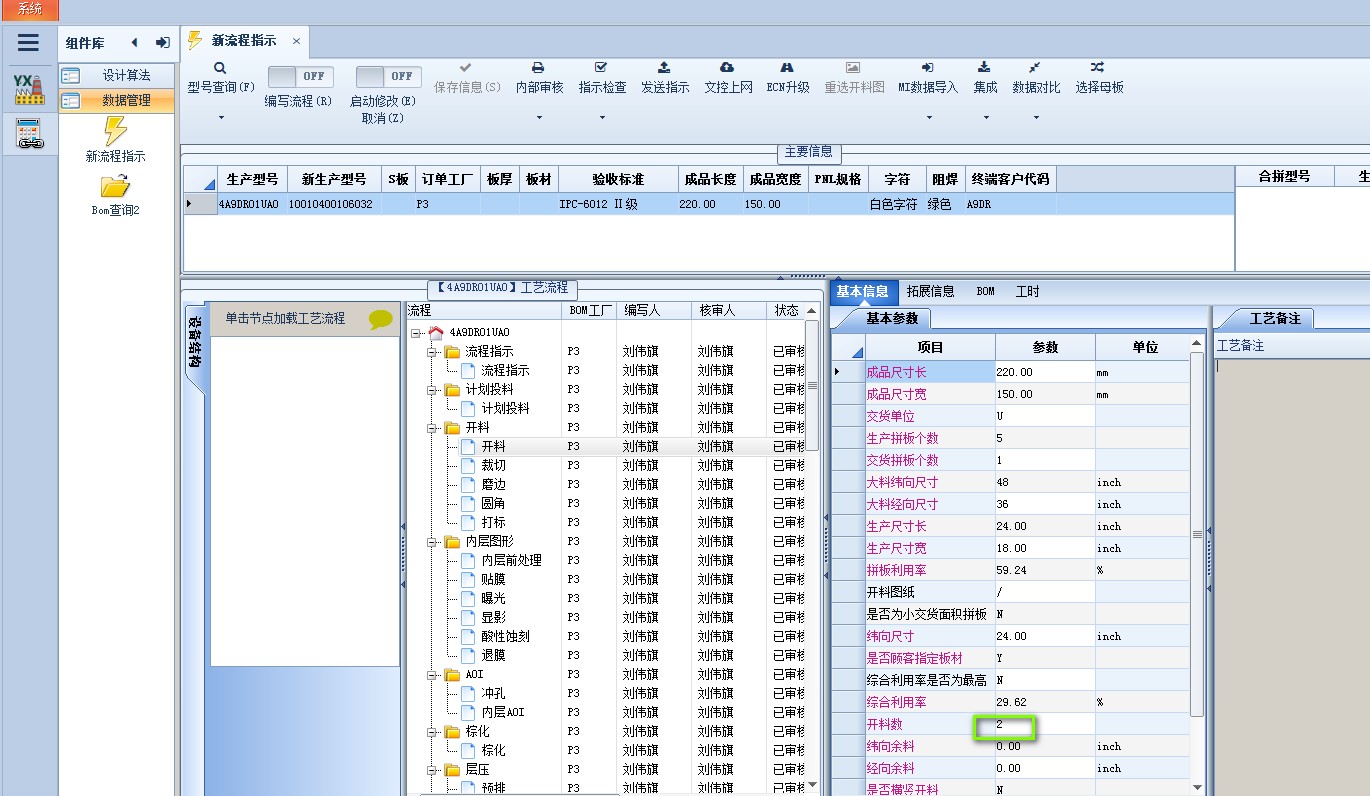The height and width of the screenshot is (796, 1370).
Task: Click the 终端客户代码 column header
Action: [x=1010, y=179]
